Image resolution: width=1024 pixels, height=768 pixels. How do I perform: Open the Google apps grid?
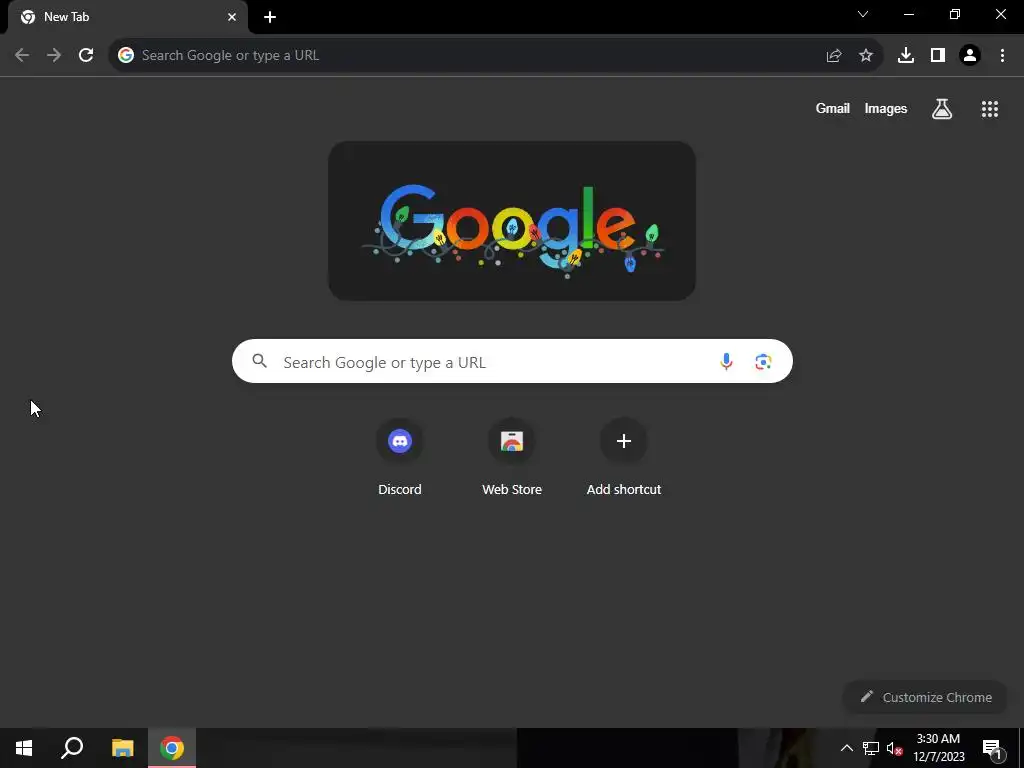coord(990,109)
